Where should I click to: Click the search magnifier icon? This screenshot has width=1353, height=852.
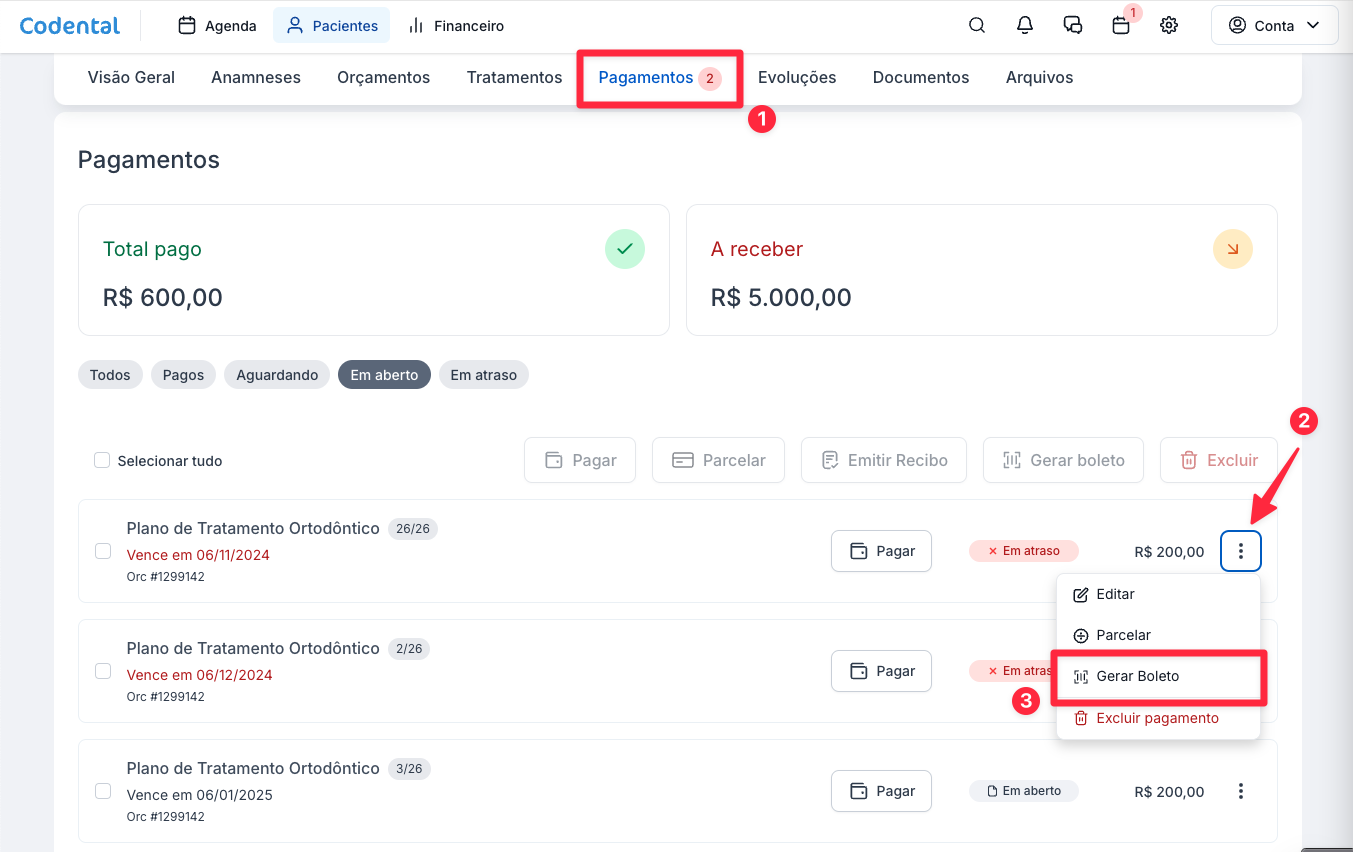[977, 26]
